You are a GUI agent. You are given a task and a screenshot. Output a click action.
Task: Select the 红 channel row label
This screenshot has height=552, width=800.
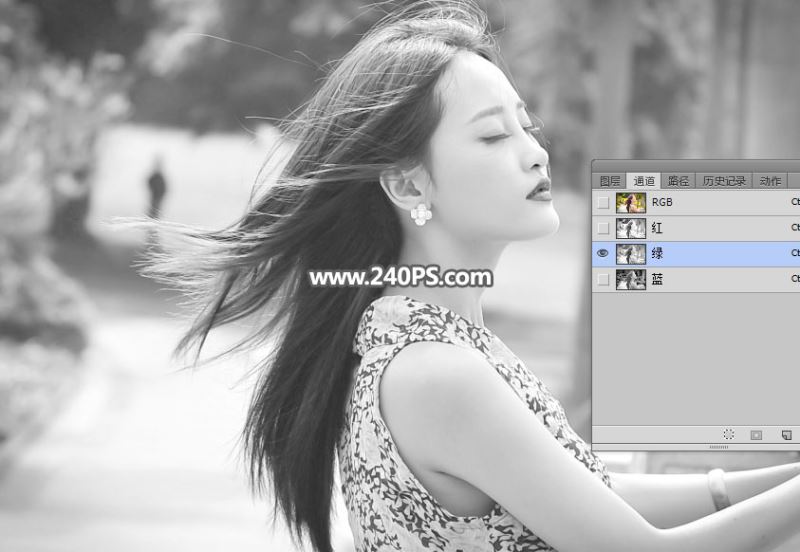657,228
